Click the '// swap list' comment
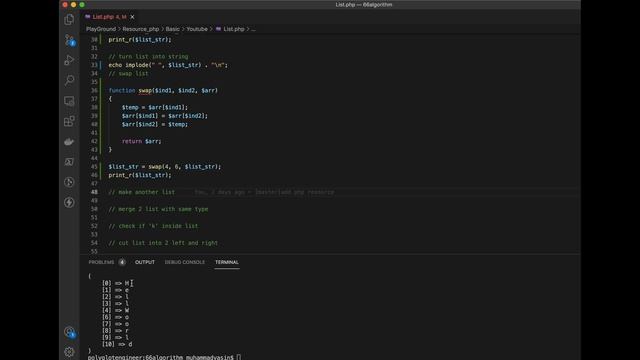The width and height of the screenshot is (640, 360). 129,73
